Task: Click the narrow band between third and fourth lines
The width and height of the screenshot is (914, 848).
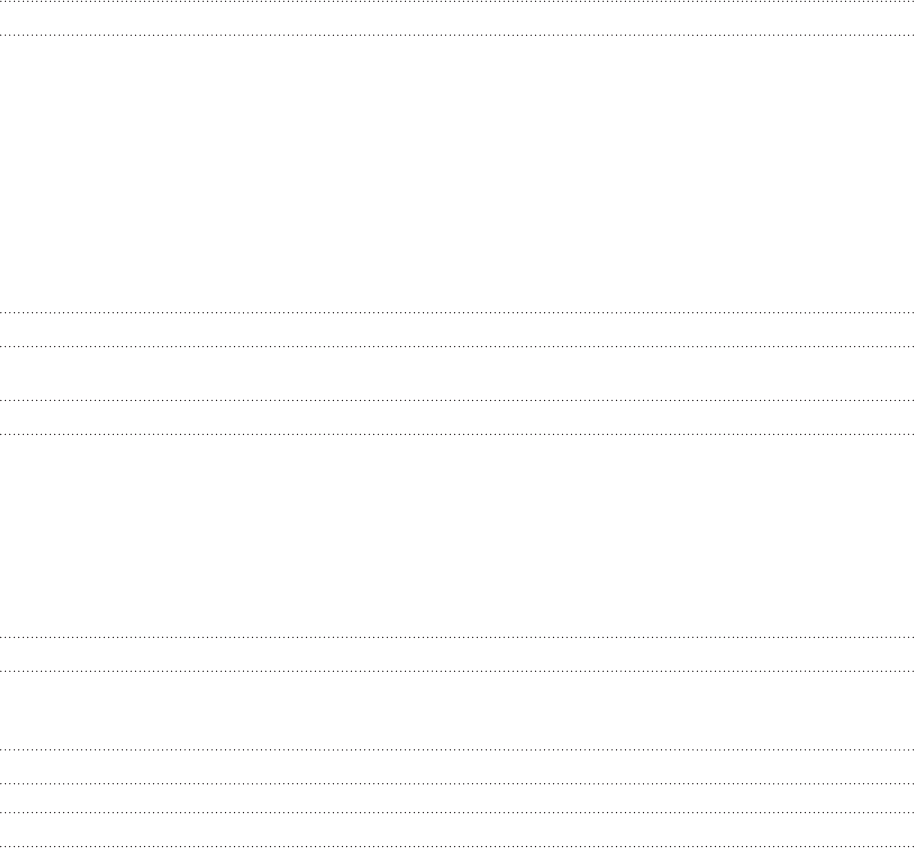Action: click(457, 330)
